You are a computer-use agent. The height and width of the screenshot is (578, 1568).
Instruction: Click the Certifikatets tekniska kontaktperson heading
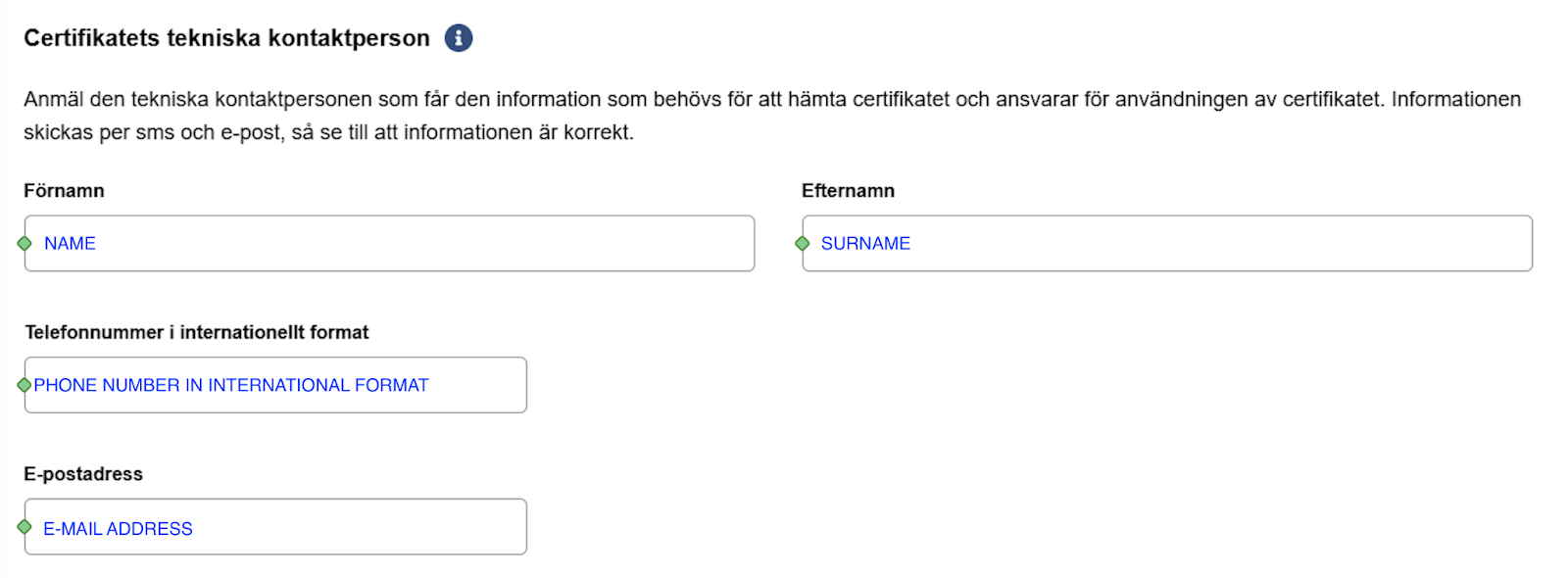226,38
